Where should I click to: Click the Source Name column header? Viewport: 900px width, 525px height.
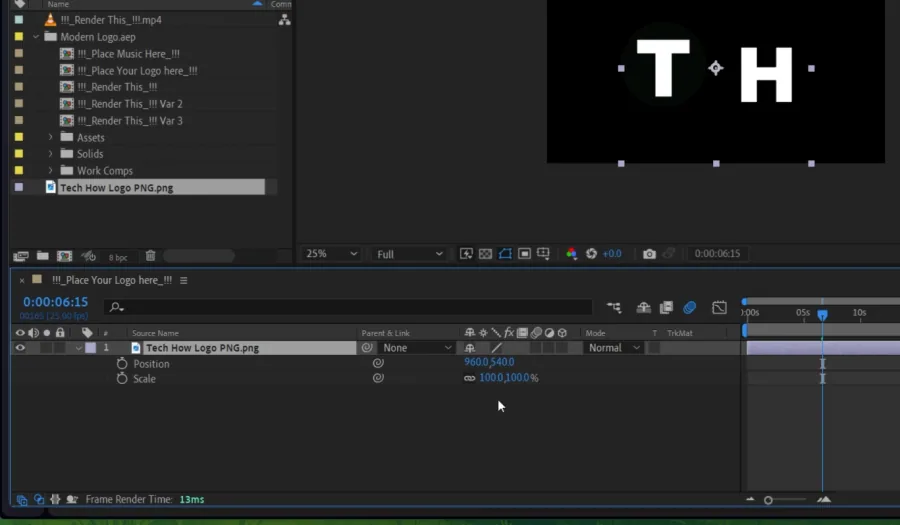[x=155, y=333]
